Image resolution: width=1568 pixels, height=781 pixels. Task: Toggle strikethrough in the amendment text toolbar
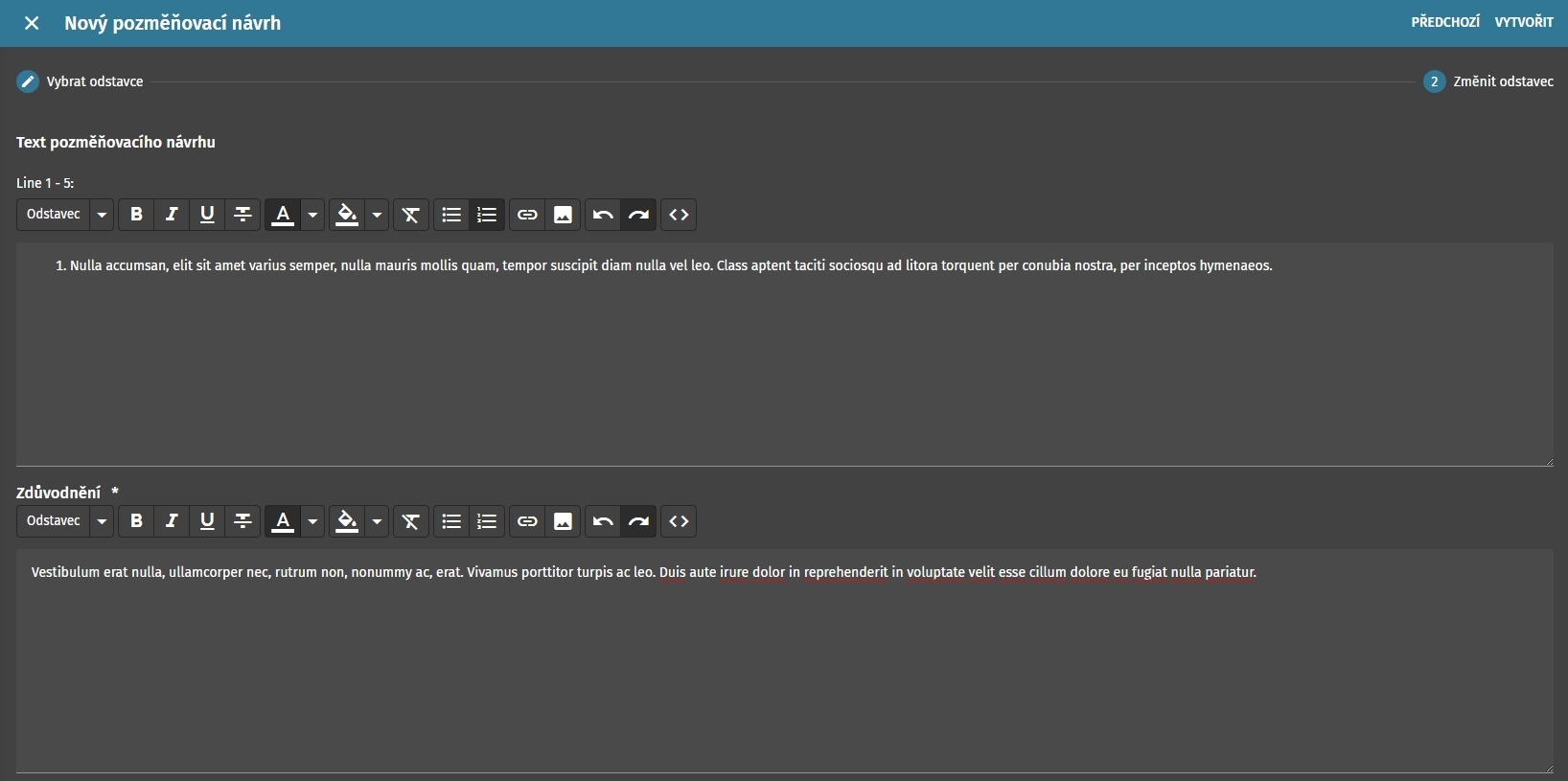point(243,215)
